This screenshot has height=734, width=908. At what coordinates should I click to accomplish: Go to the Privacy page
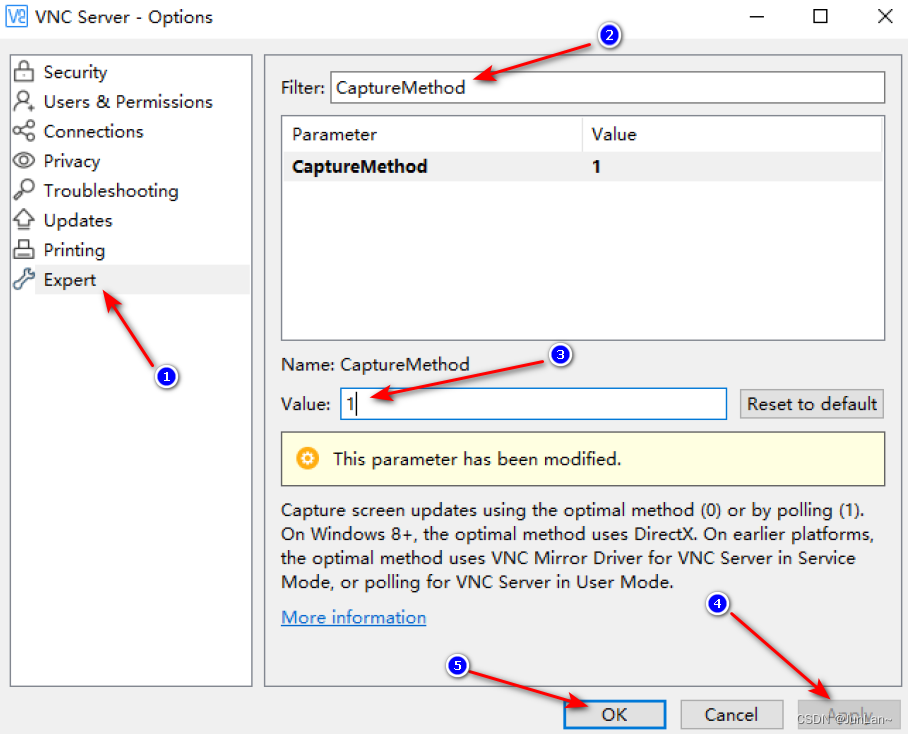coord(72,161)
